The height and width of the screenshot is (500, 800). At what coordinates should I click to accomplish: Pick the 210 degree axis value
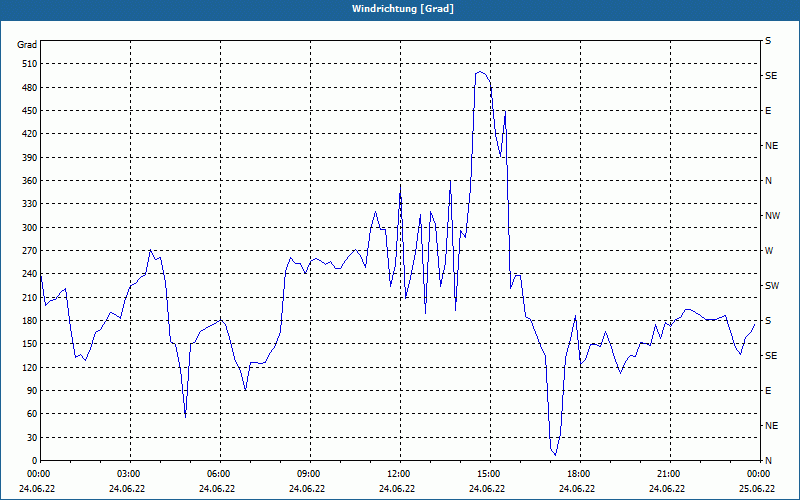31,297
